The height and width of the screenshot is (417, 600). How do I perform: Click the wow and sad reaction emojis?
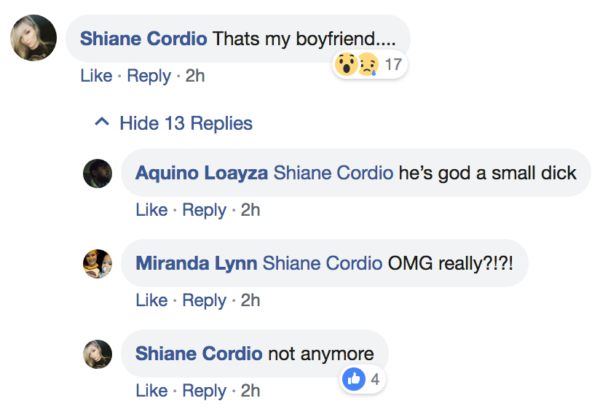[x=358, y=65]
